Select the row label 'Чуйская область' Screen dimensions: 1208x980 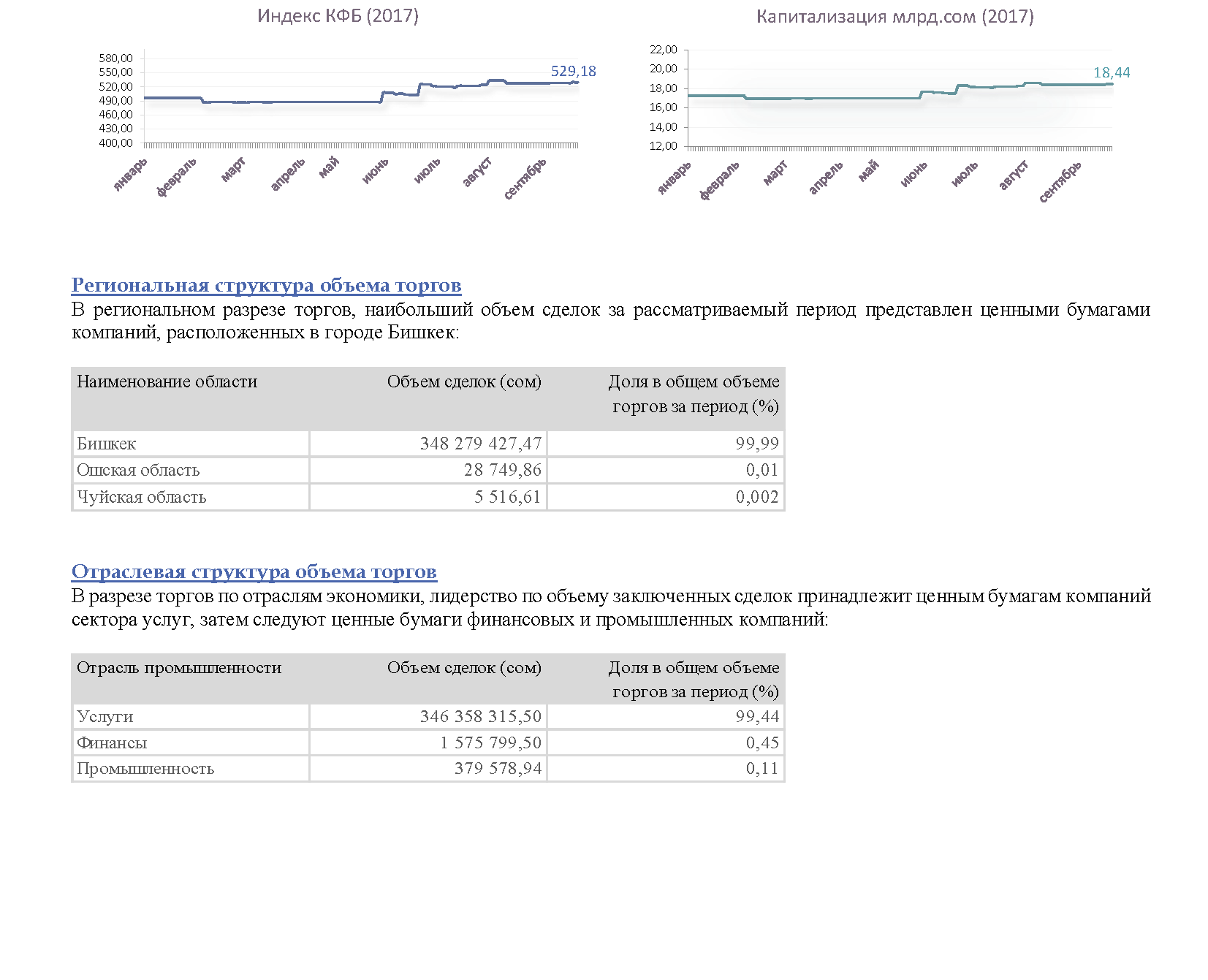[x=142, y=497]
